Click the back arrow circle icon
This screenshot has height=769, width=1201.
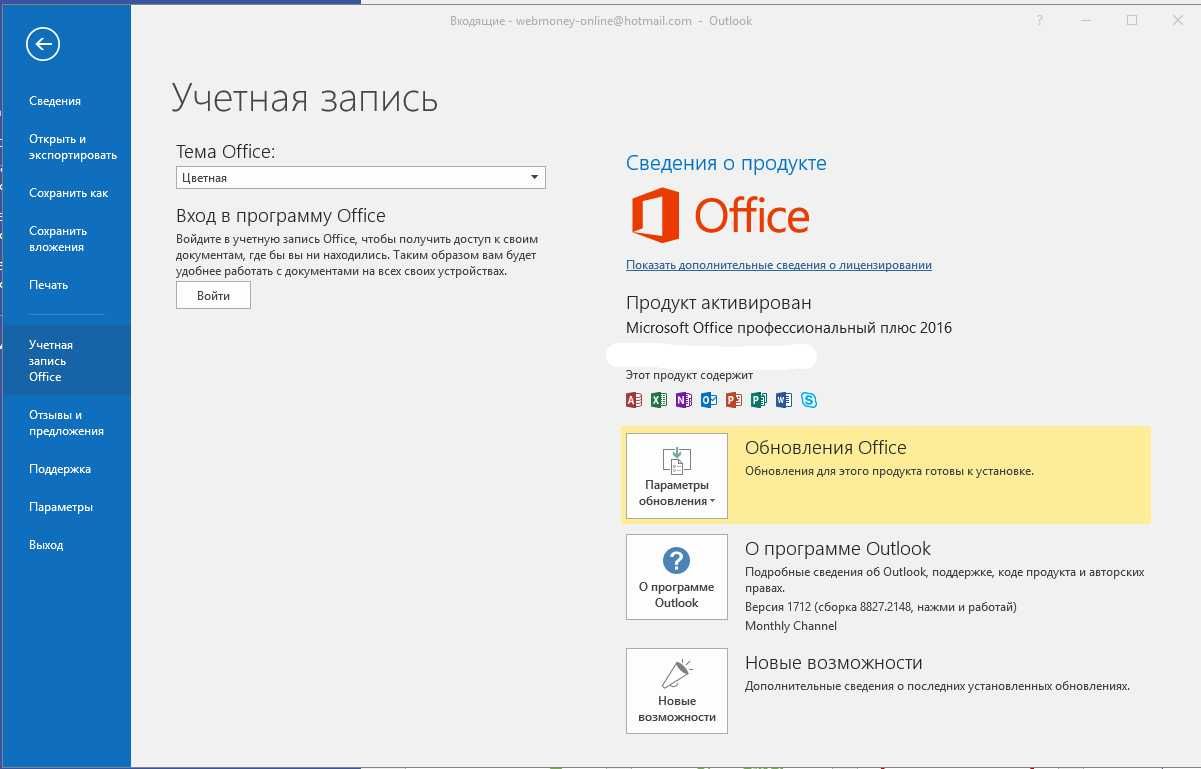tap(44, 43)
